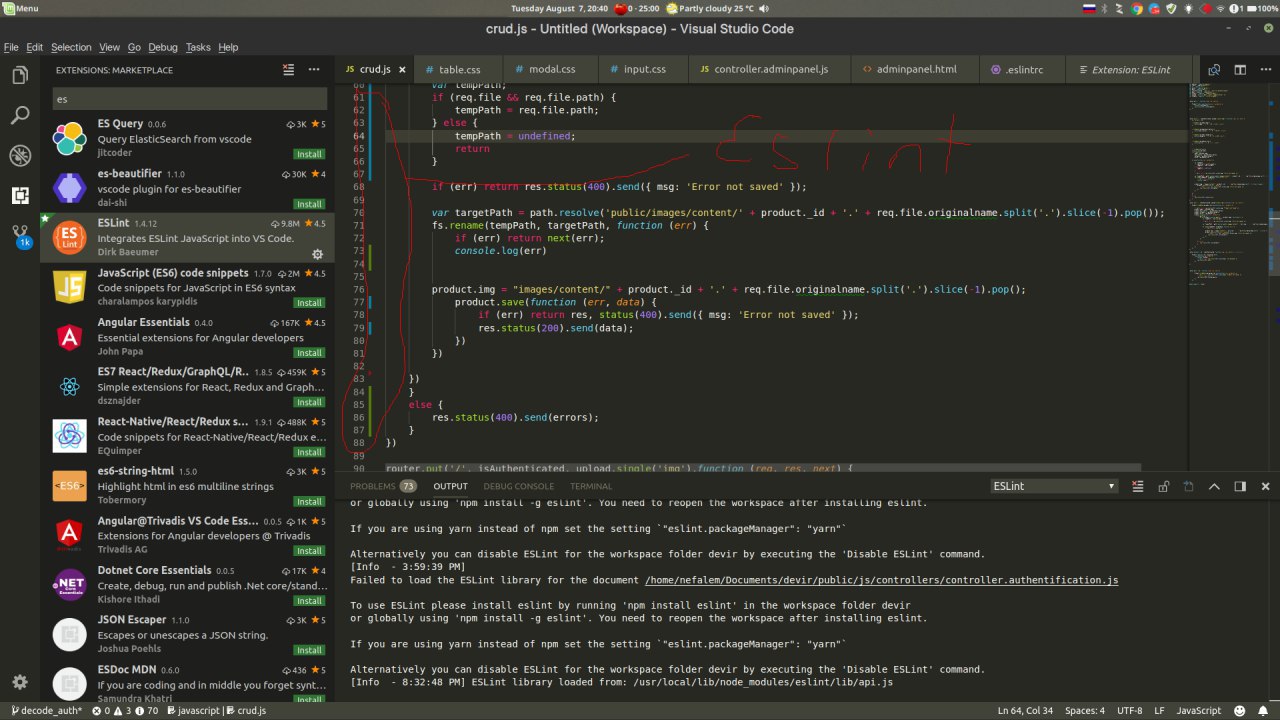
Task: Open the split editor icon in tab bar
Action: (x=1240, y=70)
